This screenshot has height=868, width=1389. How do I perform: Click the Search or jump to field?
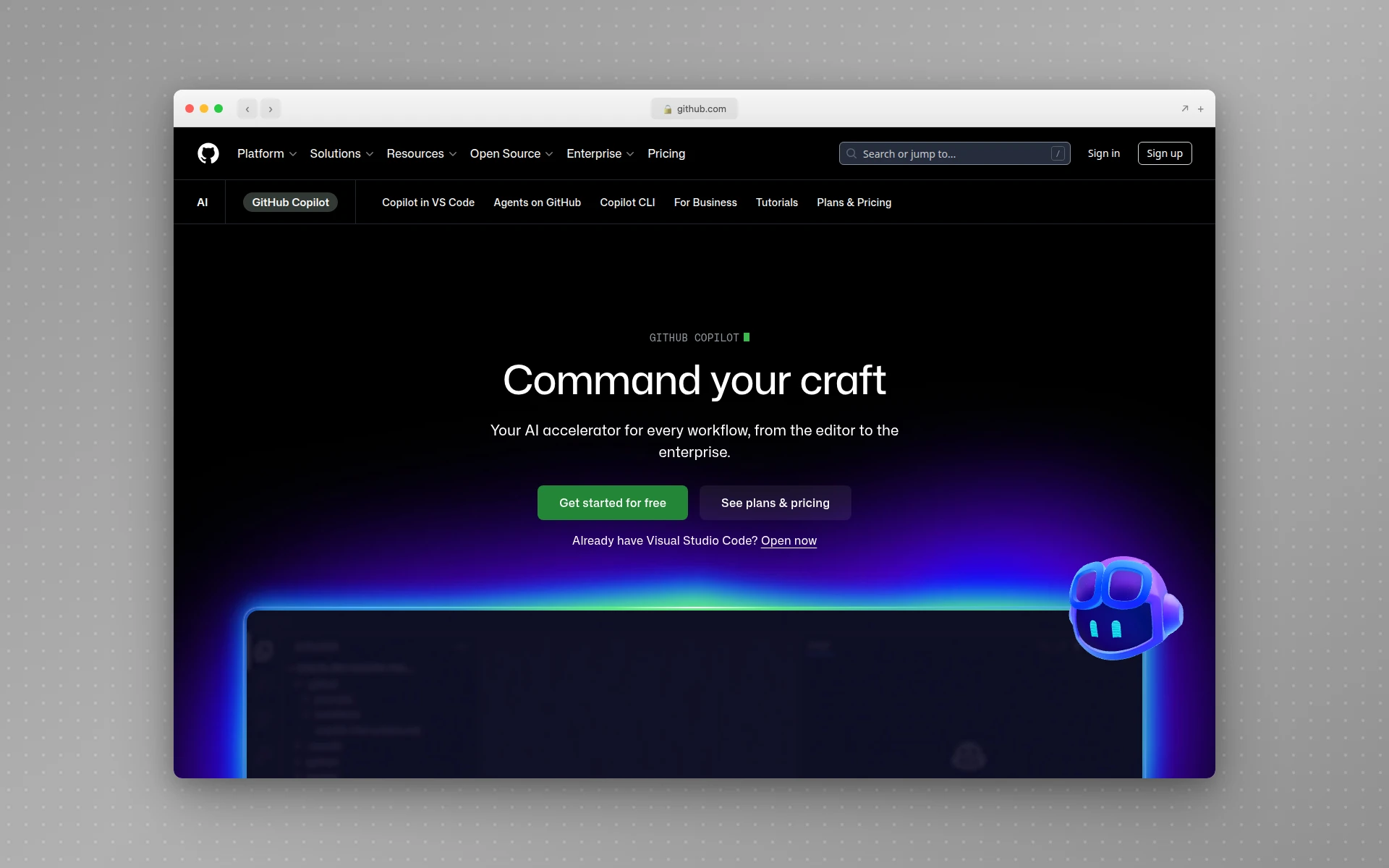click(953, 153)
